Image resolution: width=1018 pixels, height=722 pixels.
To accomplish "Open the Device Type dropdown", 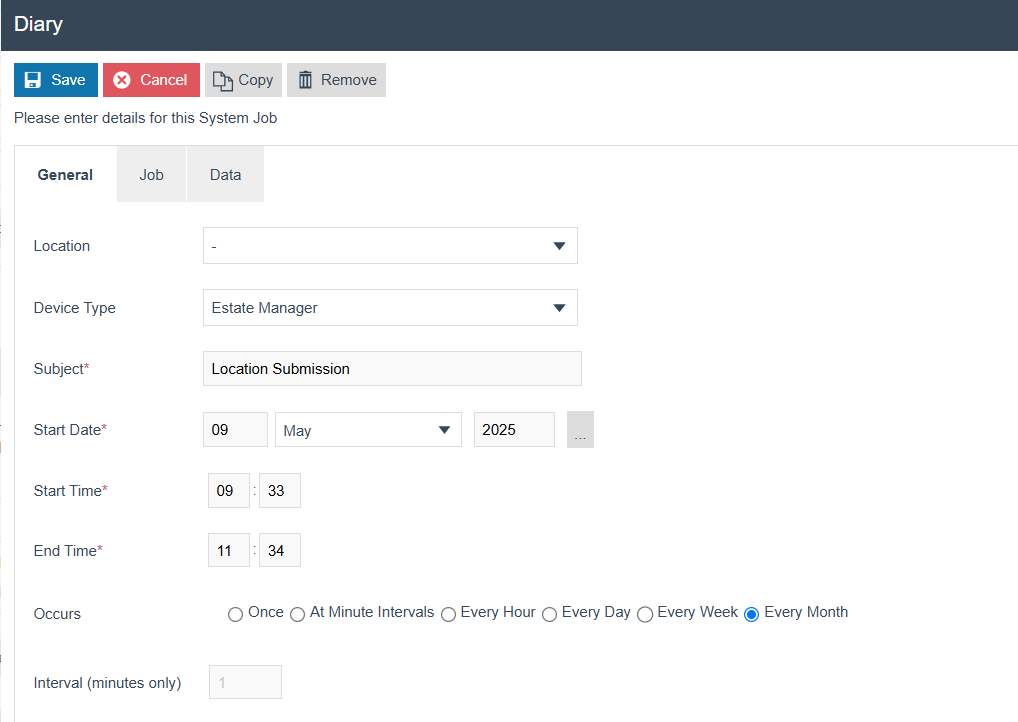I will pos(390,308).
